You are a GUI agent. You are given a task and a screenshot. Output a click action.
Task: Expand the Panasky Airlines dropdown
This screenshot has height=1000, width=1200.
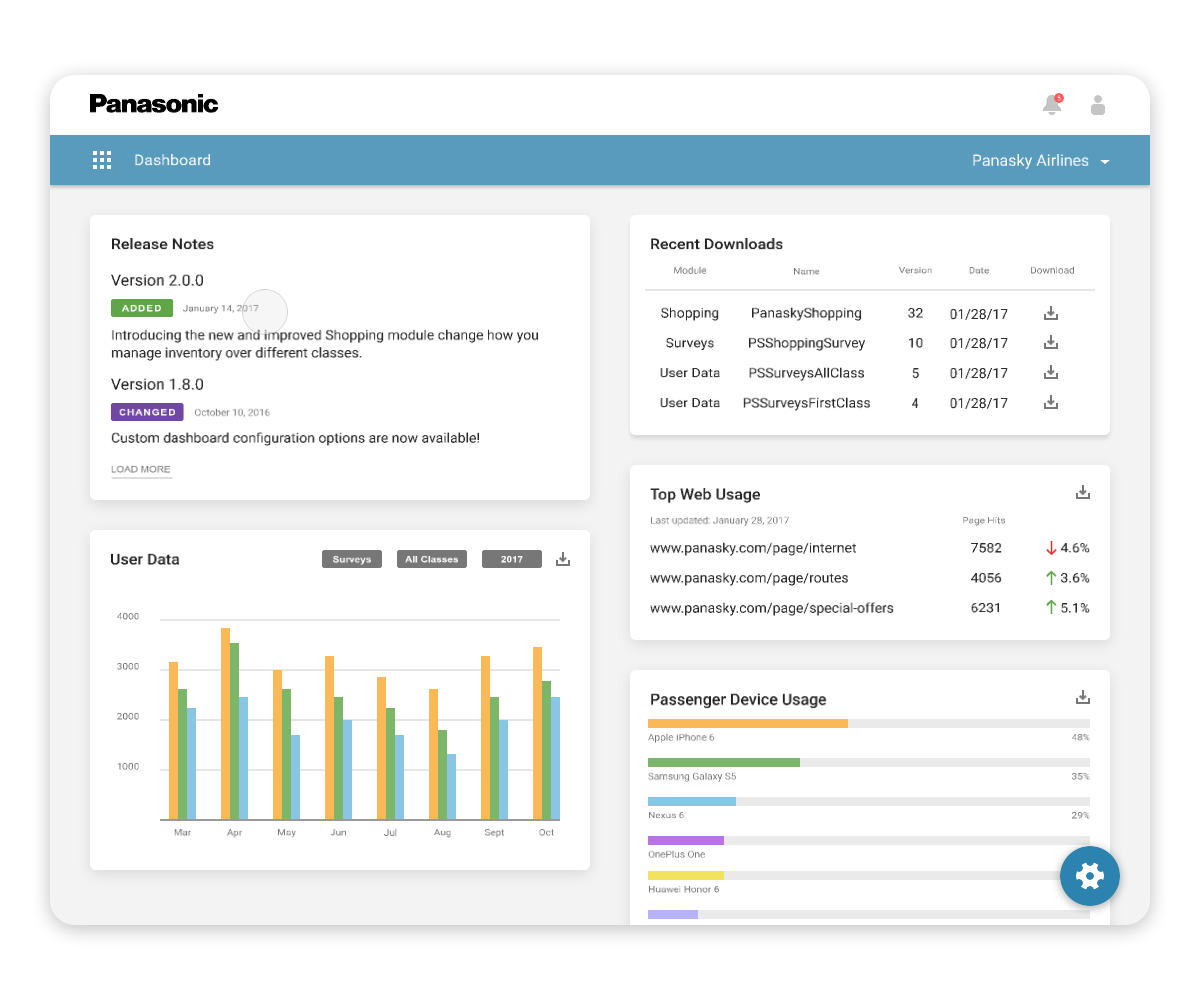click(1041, 160)
